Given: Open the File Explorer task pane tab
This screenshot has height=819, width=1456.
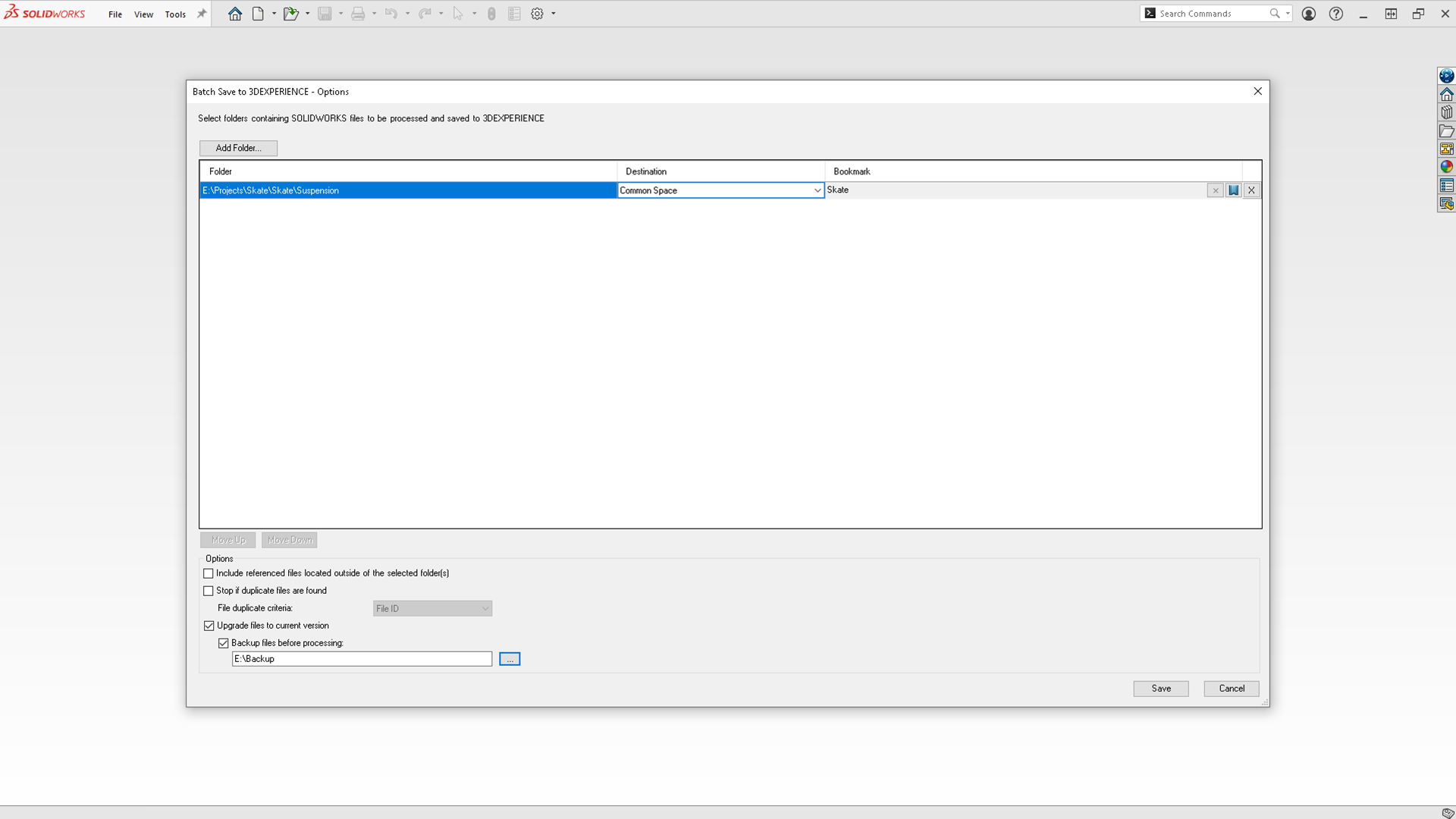Looking at the screenshot, I should [x=1446, y=130].
